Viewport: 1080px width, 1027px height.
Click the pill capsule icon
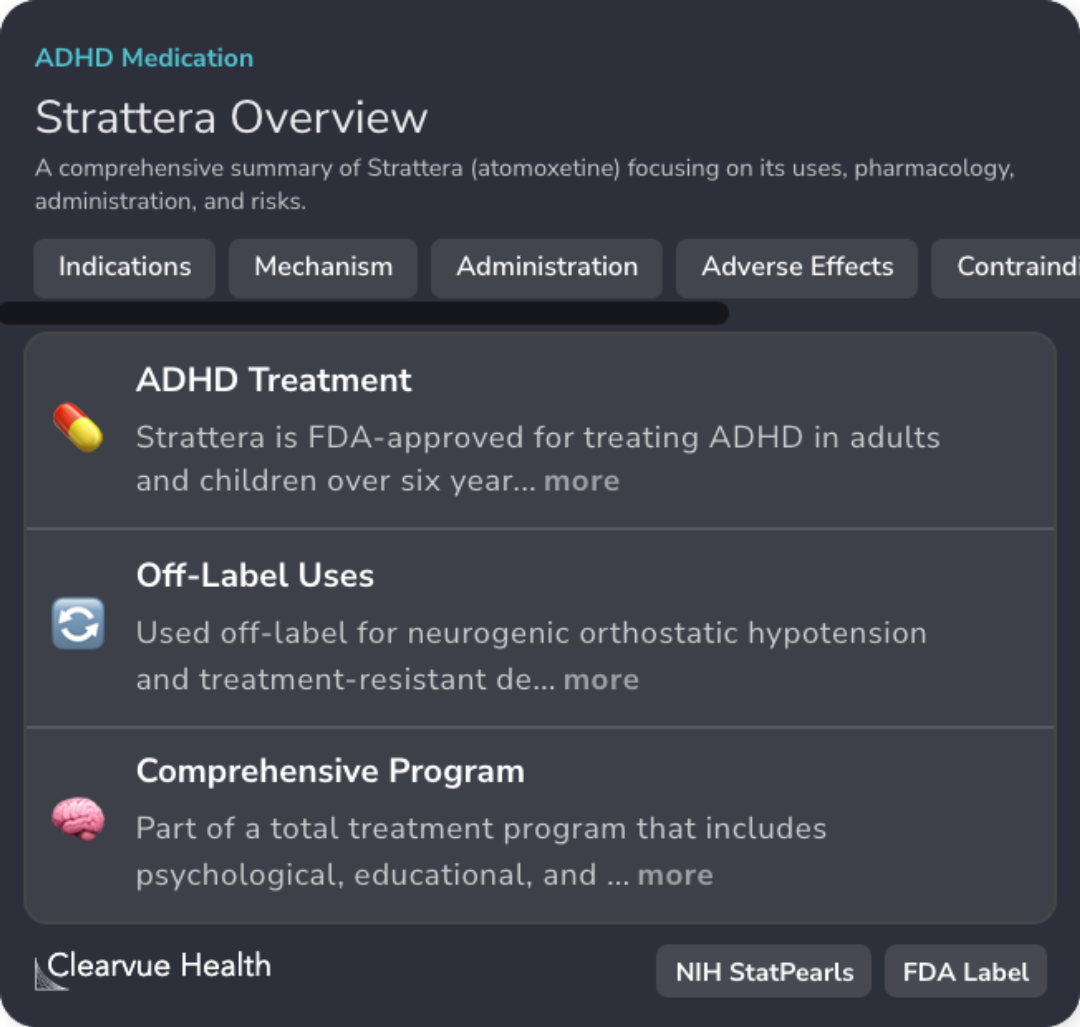[x=78, y=428]
